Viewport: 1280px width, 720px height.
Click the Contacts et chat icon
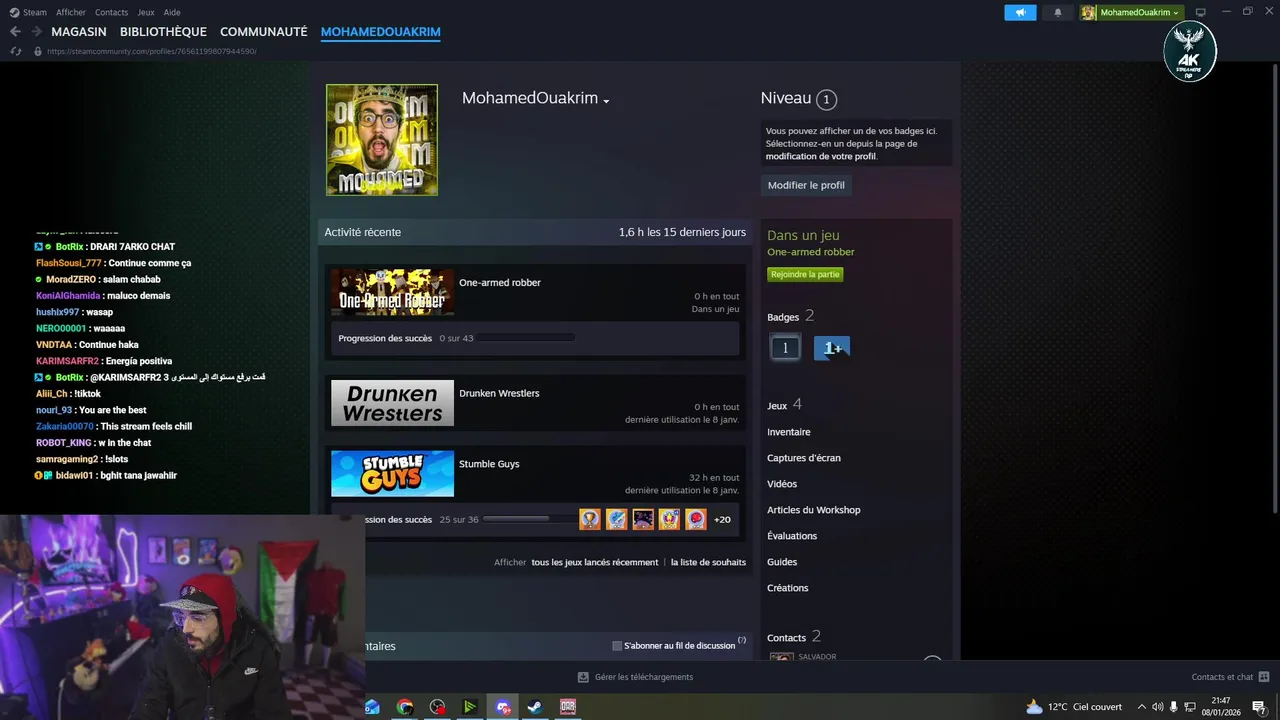pyautogui.click(x=1264, y=677)
